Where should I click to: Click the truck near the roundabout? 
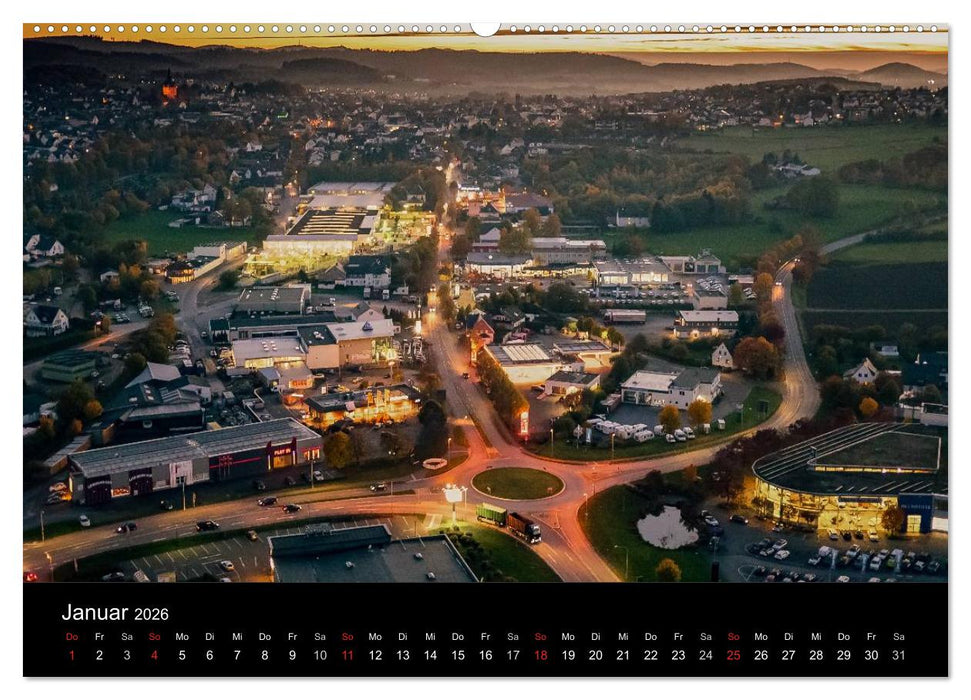click(x=510, y=521)
